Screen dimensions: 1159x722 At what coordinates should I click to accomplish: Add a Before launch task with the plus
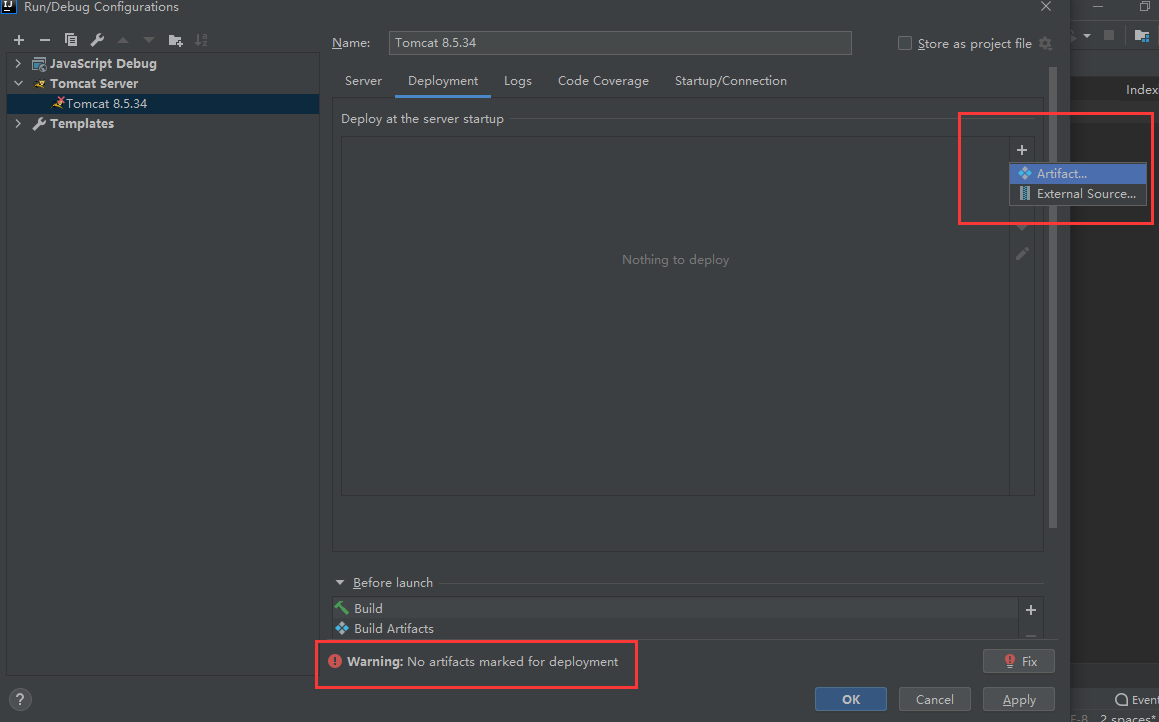coord(1031,610)
